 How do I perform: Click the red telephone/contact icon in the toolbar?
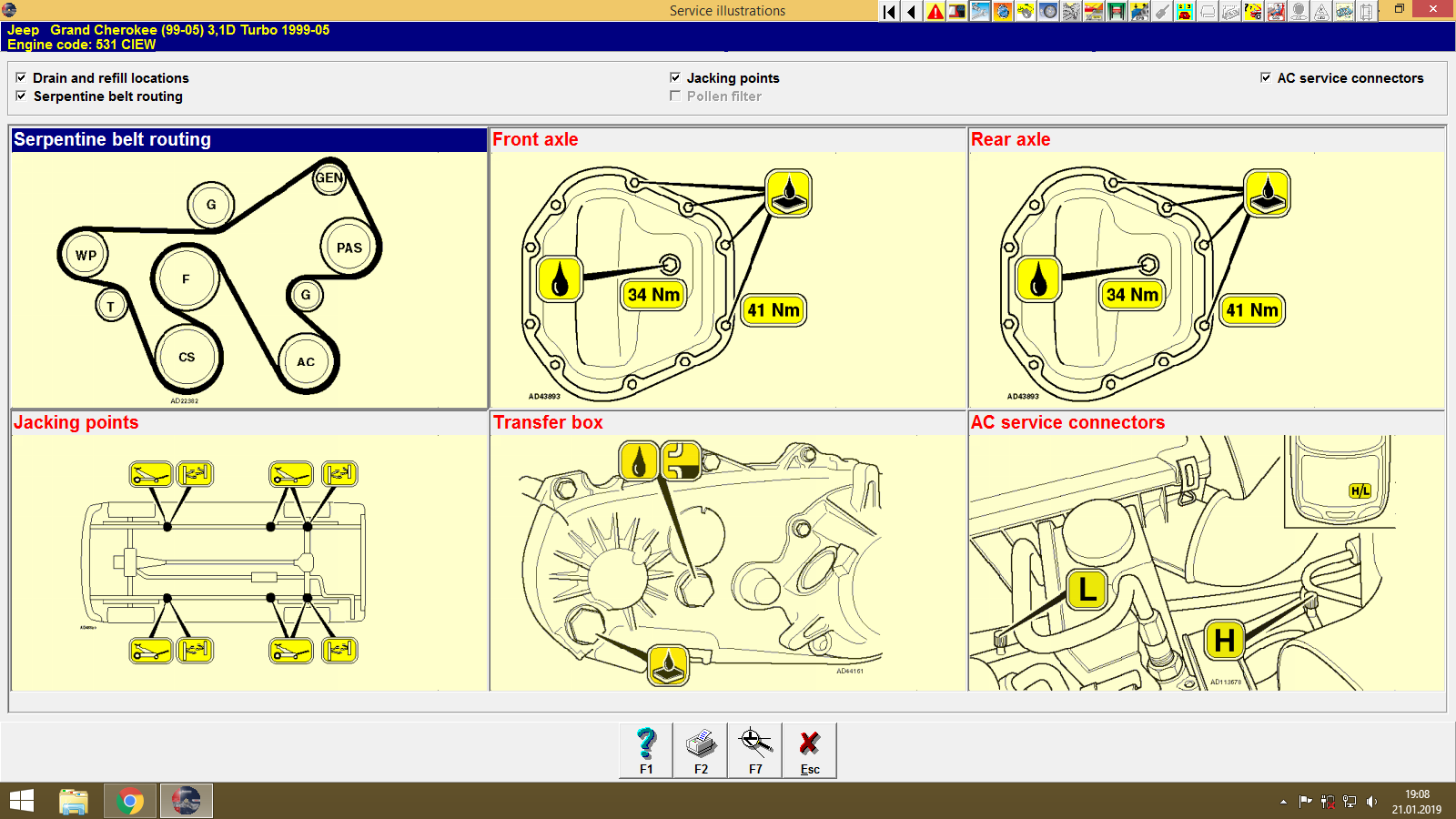point(1185,12)
